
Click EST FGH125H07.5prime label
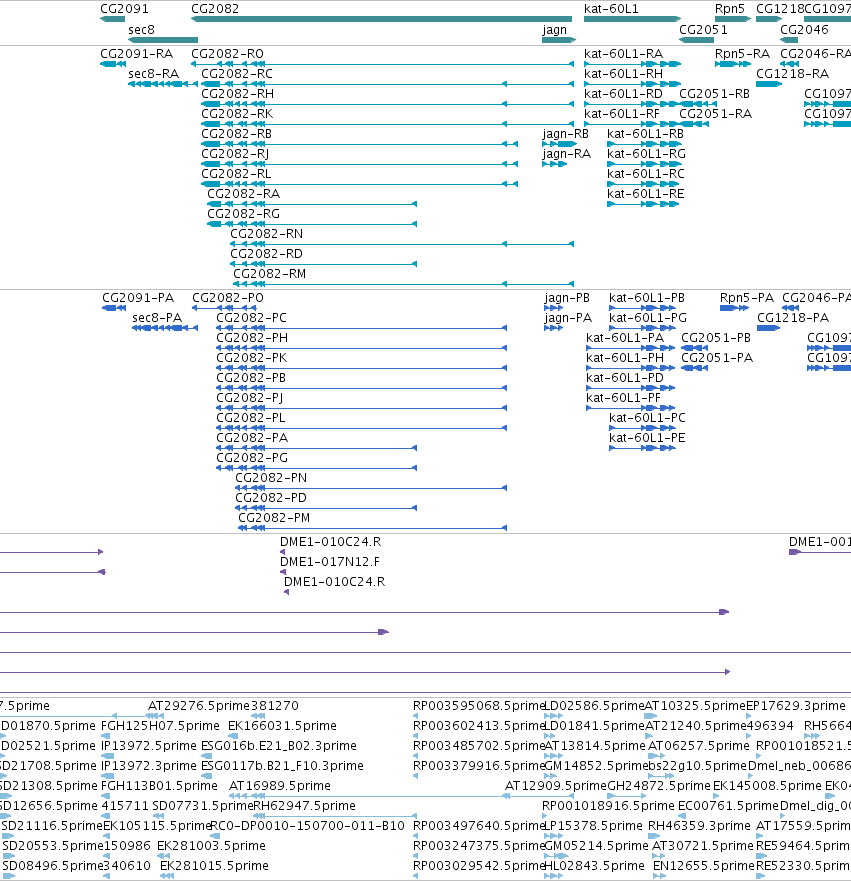click(160, 726)
